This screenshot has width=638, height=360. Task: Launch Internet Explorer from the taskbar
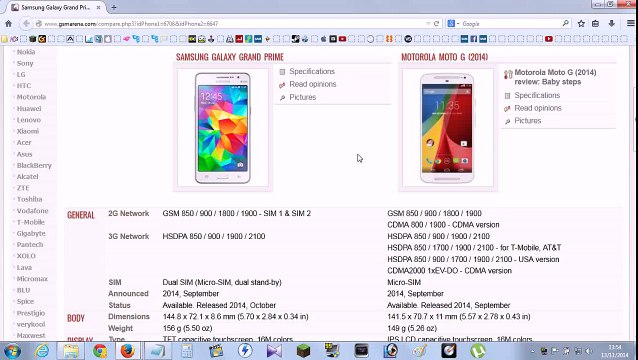[42, 351]
